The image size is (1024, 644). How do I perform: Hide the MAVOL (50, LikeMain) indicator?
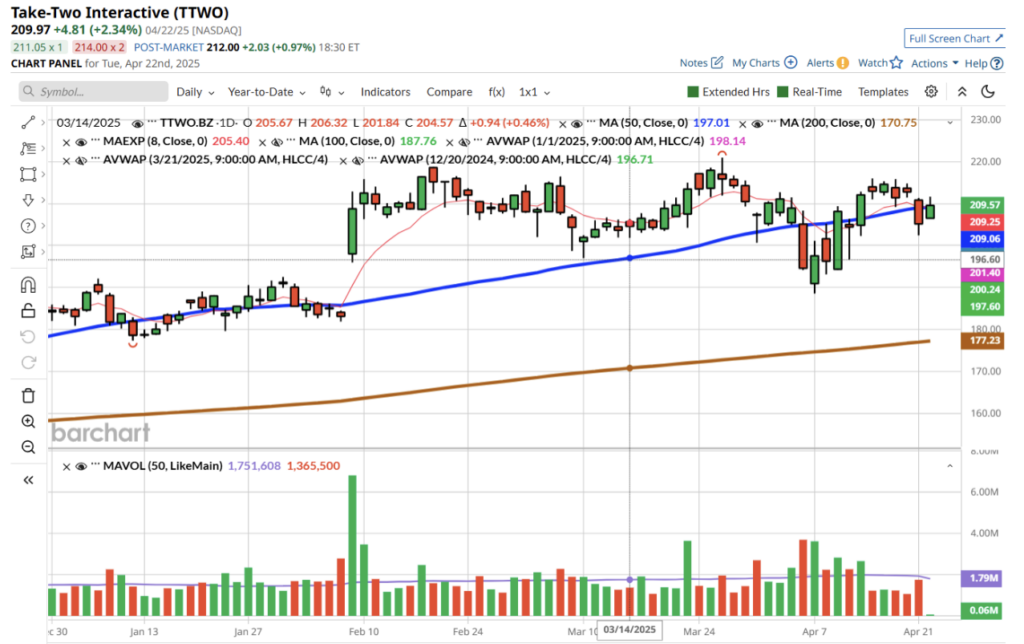tap(81, 466)
